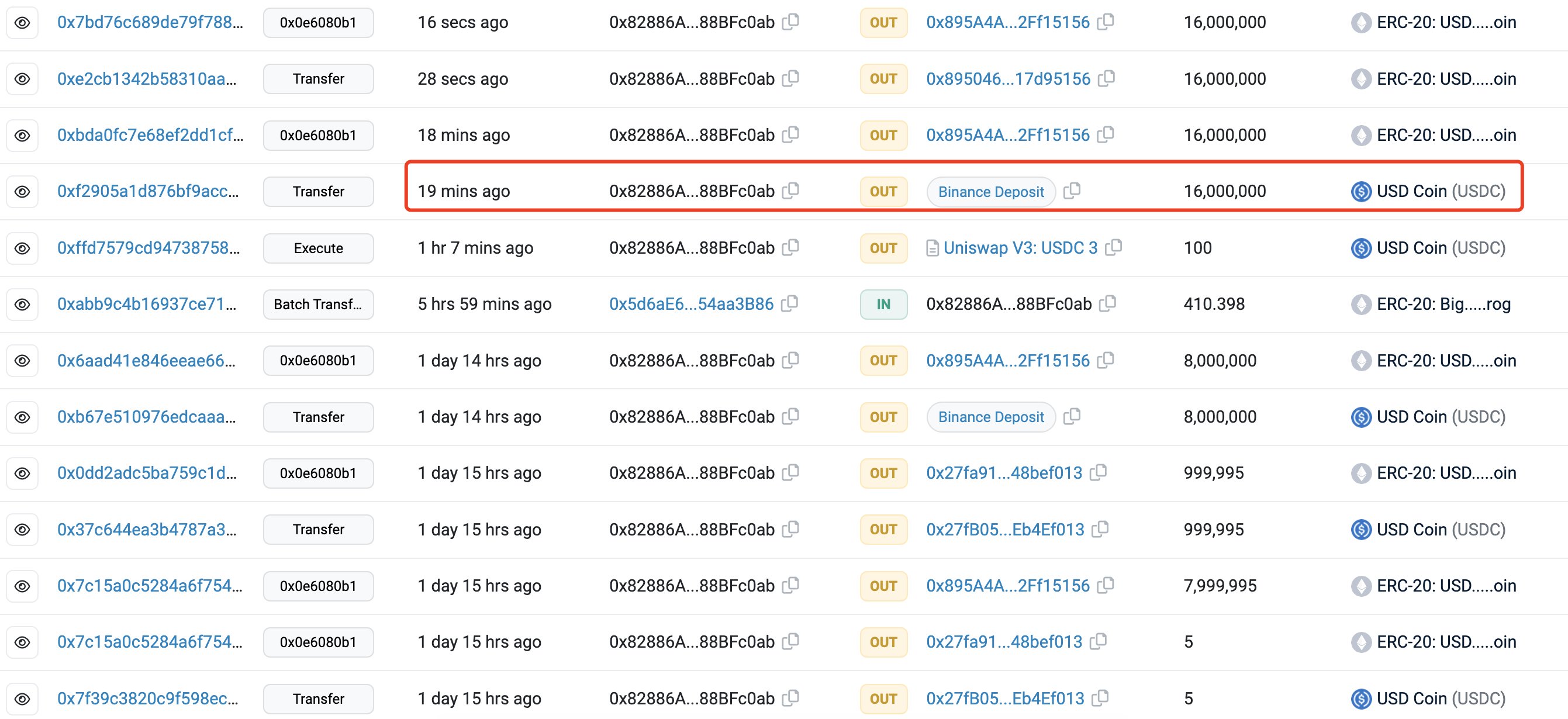Open the ERC-20: Big.....rog token link
Viewport: 1568px width, 719px height.
click(1443, 304)
